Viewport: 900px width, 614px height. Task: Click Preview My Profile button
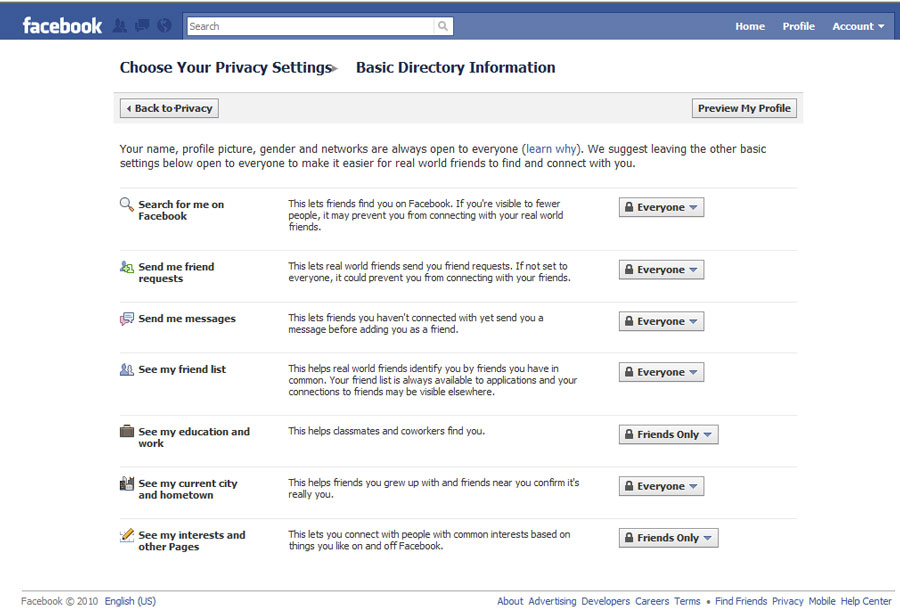744,108
